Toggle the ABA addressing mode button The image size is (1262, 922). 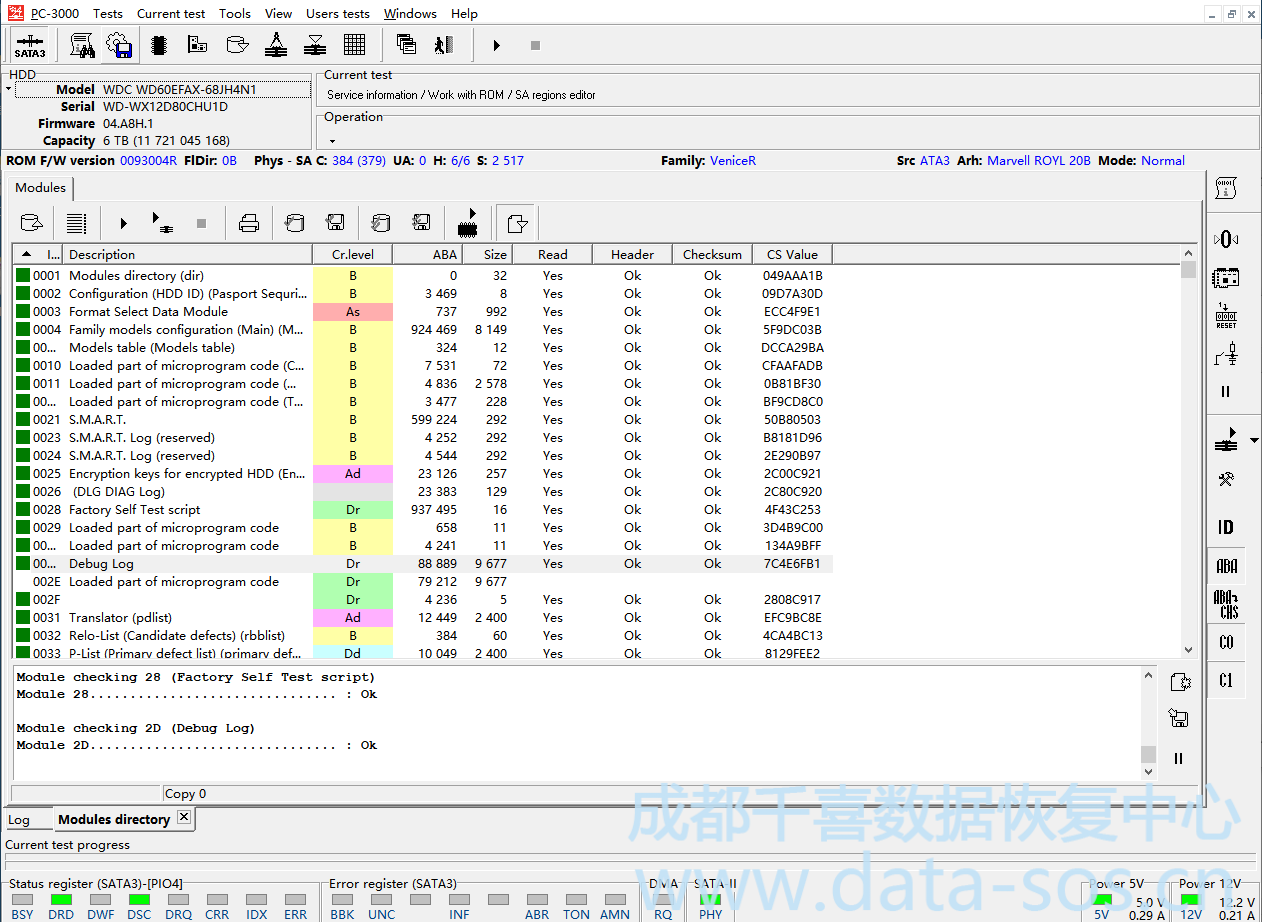tap(1226, 566)
